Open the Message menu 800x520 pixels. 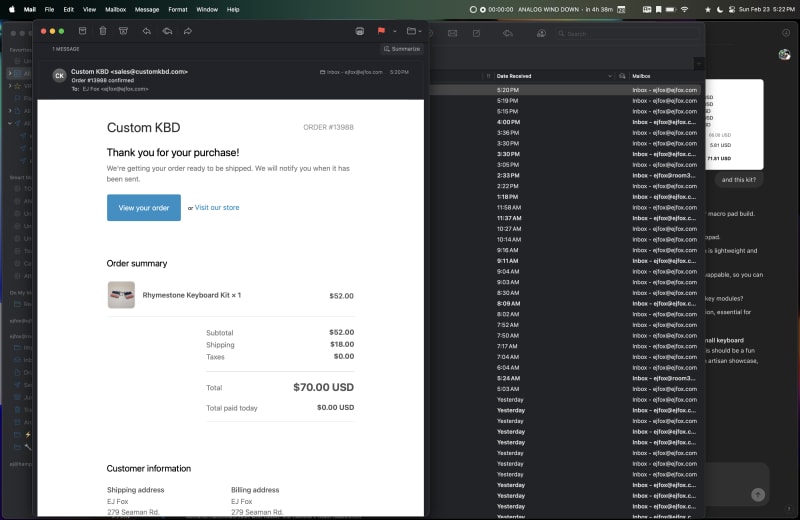point(147,9)
